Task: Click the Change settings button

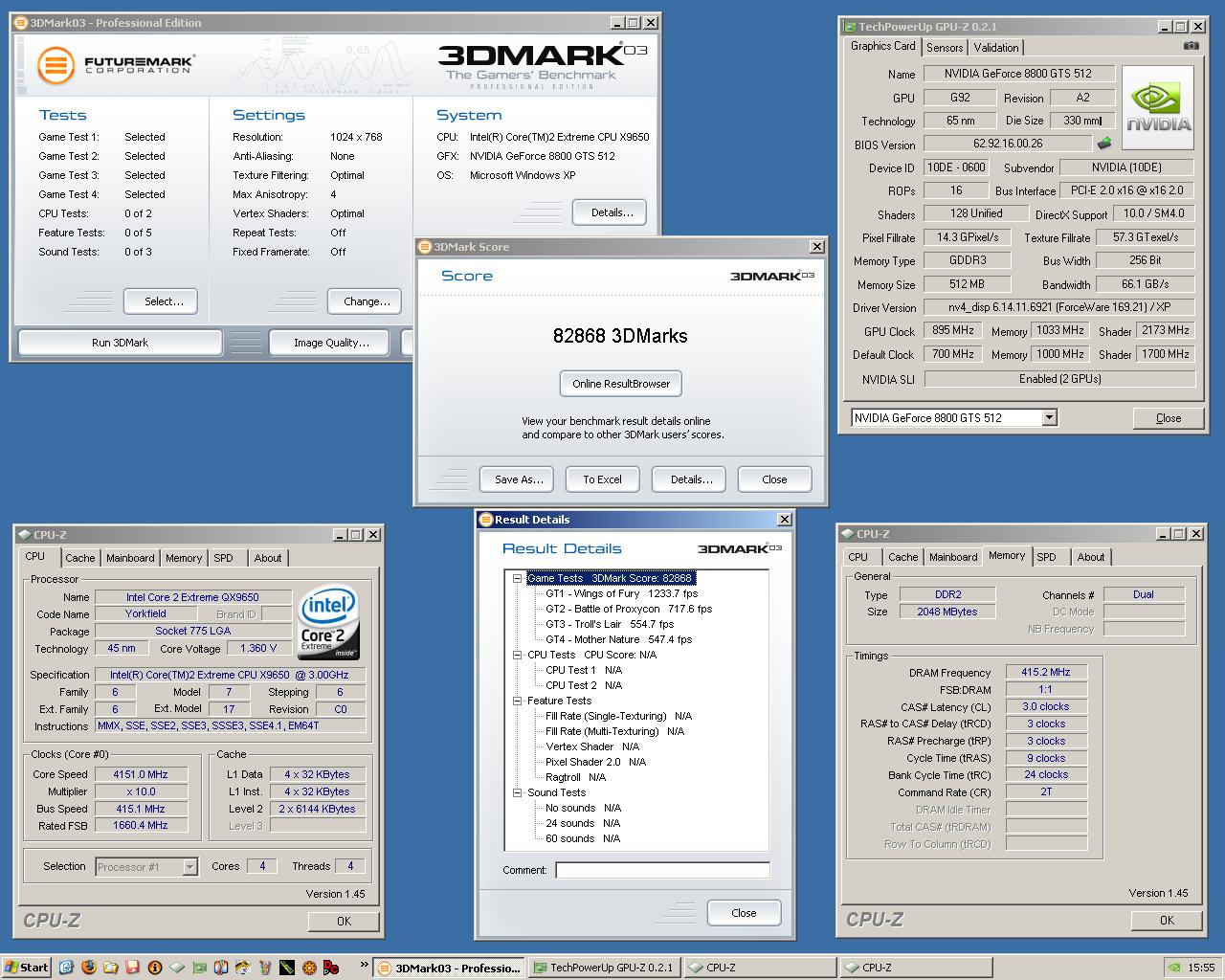Action: (x=367, y=301)
